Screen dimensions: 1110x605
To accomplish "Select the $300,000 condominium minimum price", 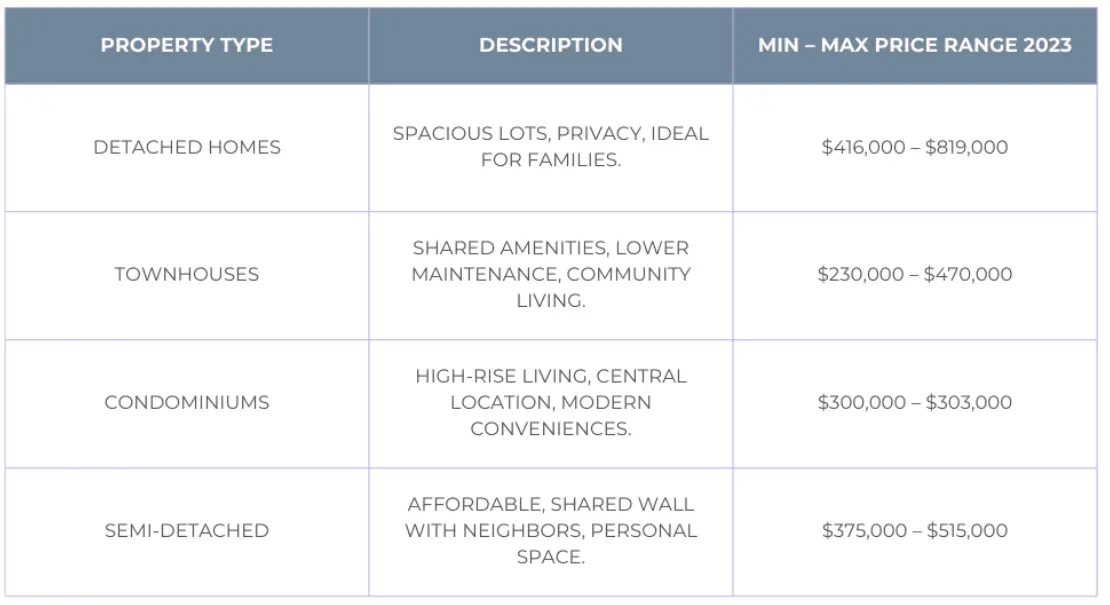I will (860, 402).
